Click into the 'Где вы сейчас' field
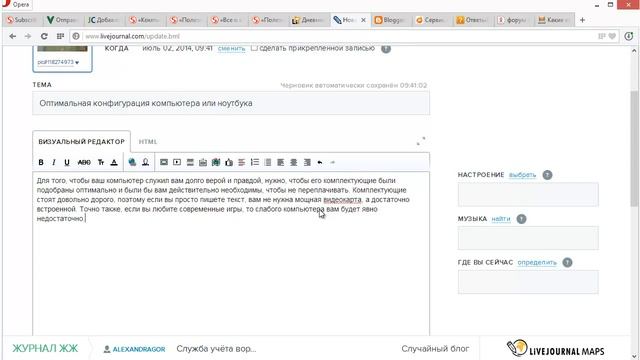Image resolution: width=640 pixels, height=360 pixels. pos(528,282)
